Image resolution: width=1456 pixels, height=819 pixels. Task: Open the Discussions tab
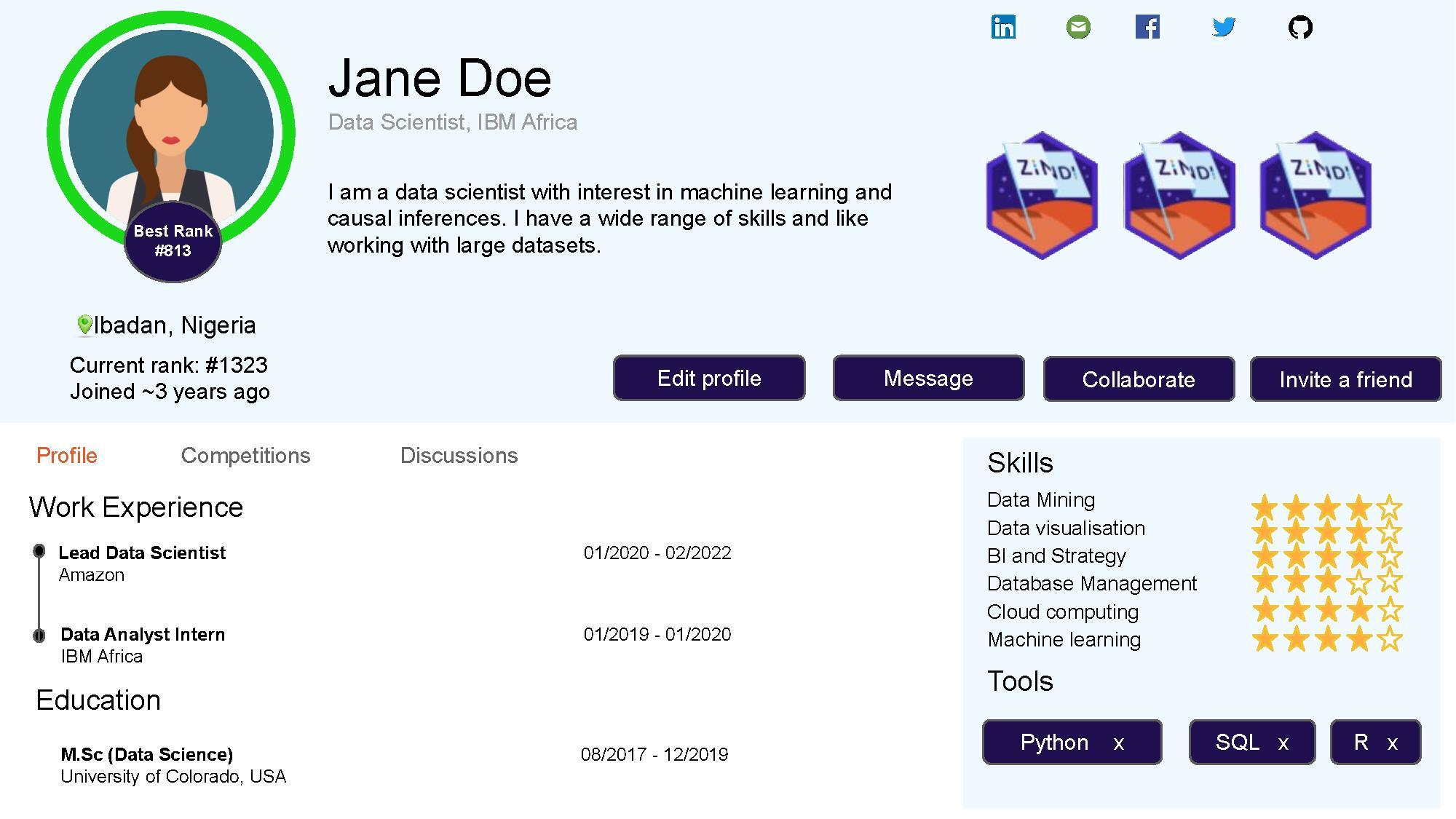click(459, 456)
